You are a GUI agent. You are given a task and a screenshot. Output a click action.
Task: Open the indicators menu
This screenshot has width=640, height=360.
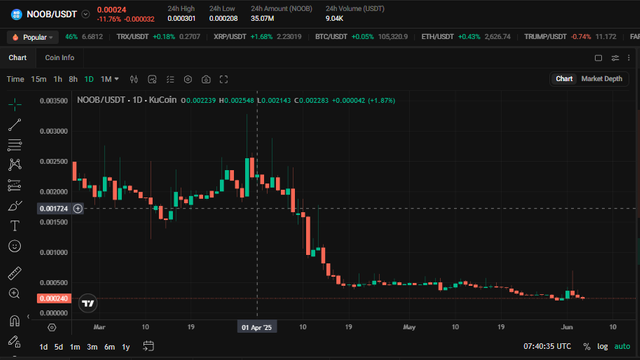[x=152, y=80]
